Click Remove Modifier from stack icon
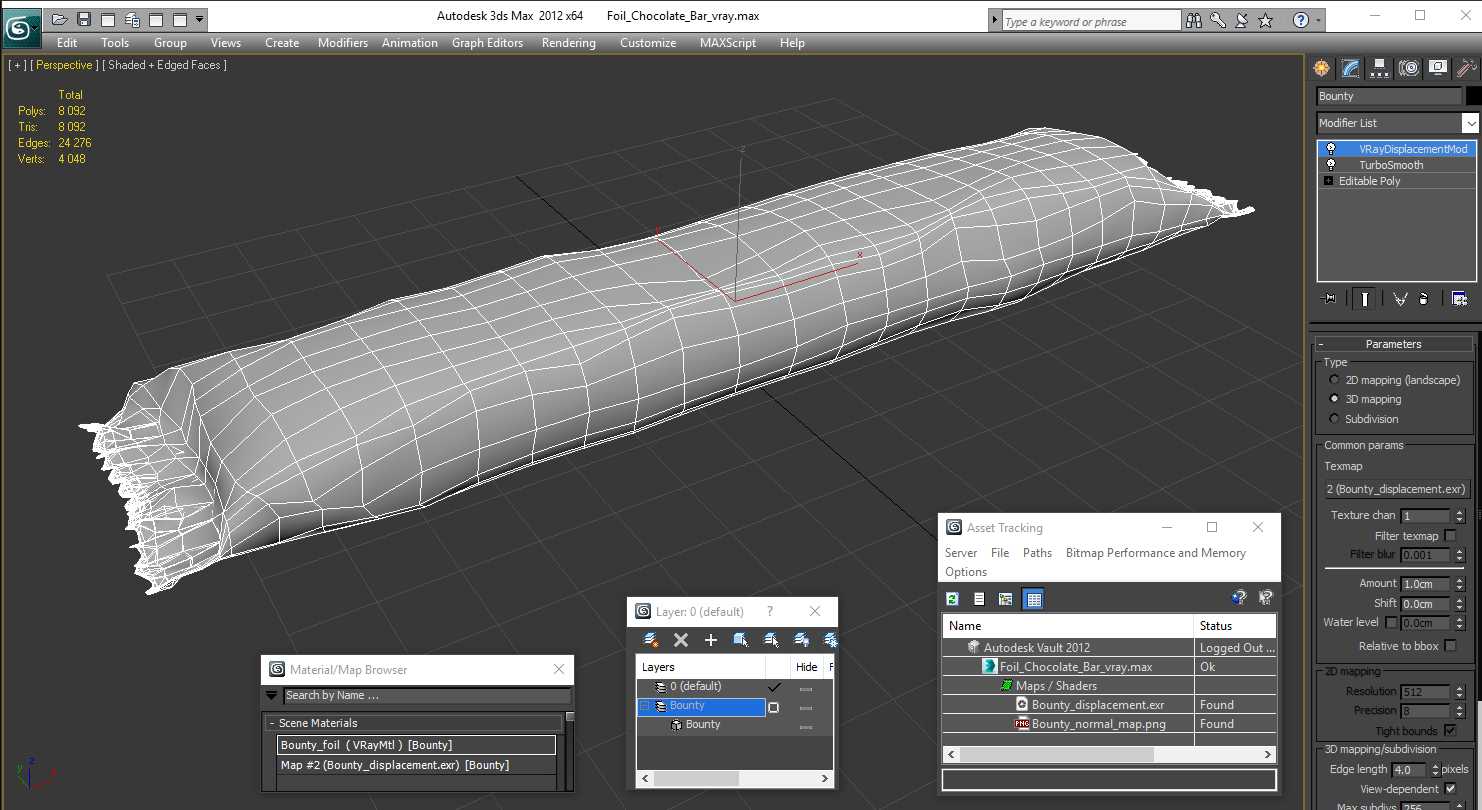The width and height of the screenshot is (1482, 810). (1424, 298)
